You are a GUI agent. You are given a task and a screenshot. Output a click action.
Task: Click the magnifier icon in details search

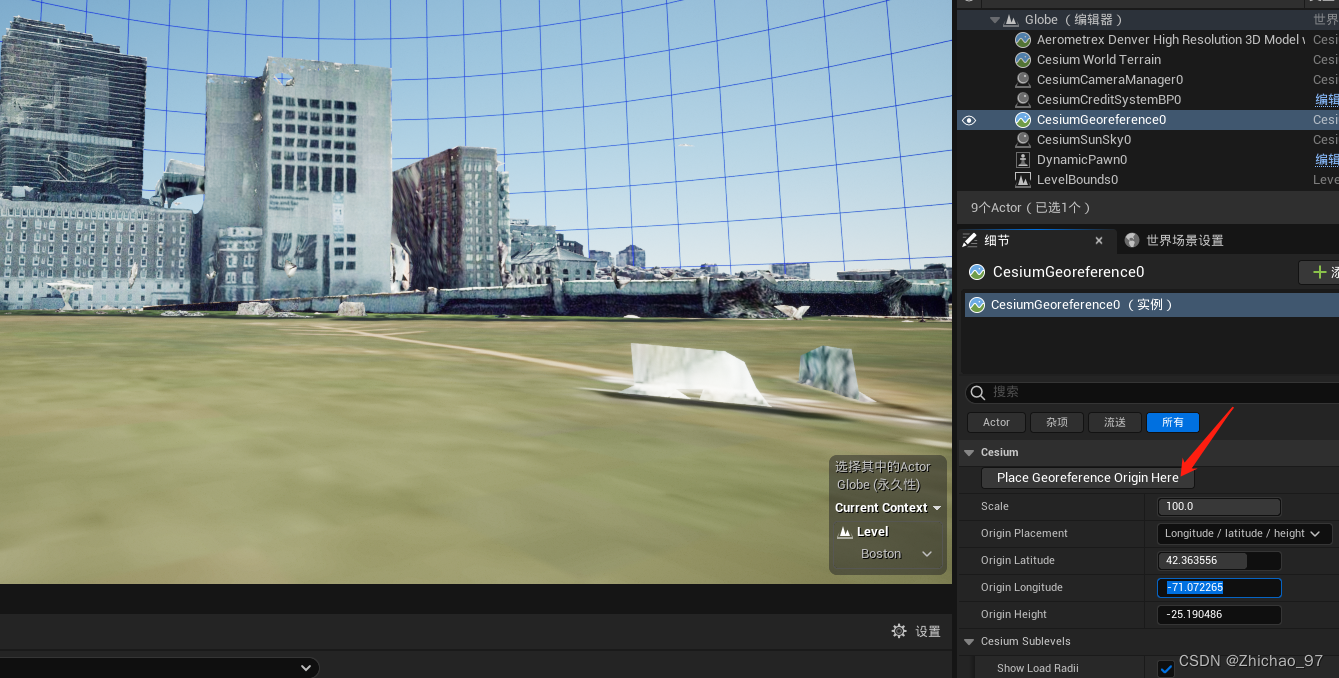click(979, 392)
